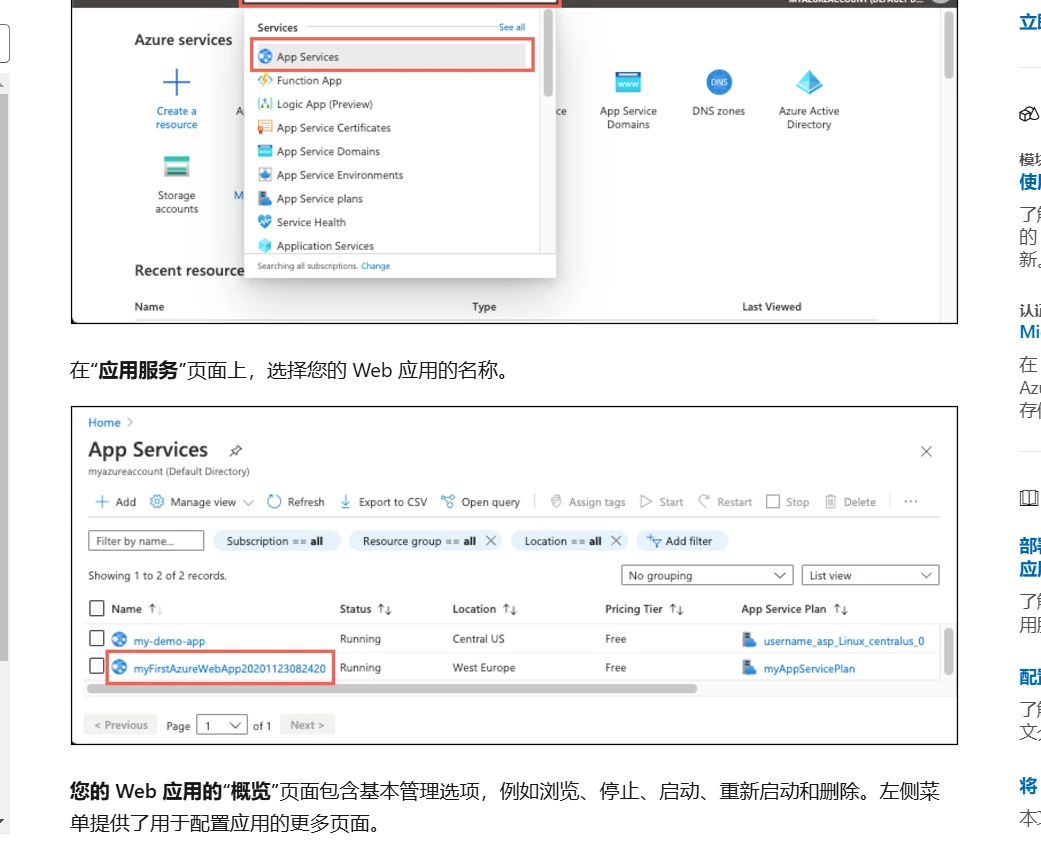Click the Filter by name field
1041x856 pixels.
(x=146, y=541)
